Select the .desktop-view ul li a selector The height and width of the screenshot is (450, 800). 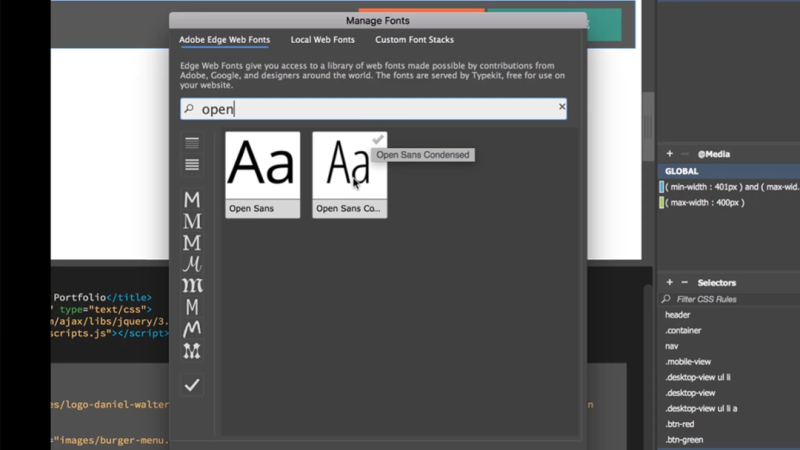click(701, 409)
